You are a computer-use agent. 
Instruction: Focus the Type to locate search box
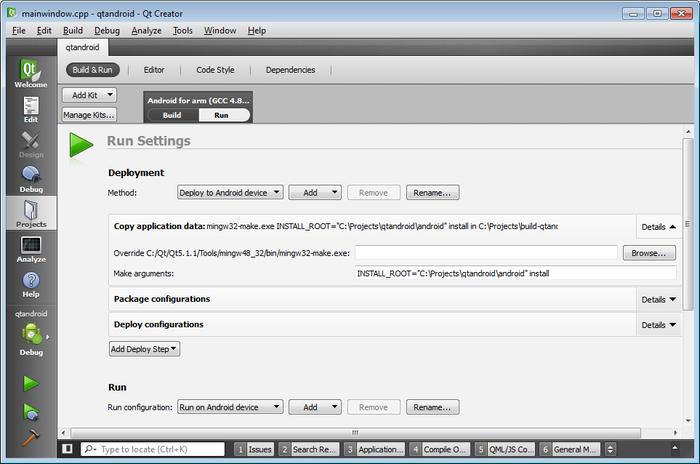(153, 449)
